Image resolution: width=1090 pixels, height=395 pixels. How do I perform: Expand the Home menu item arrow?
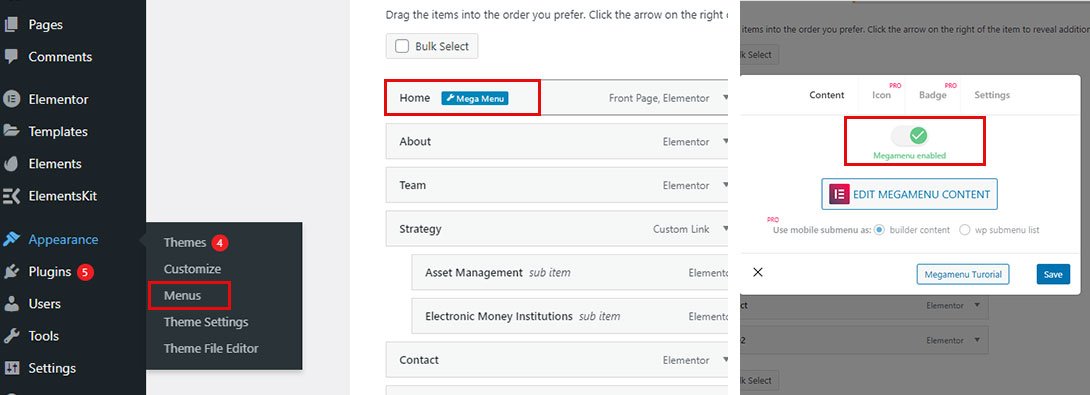(725, 98)
